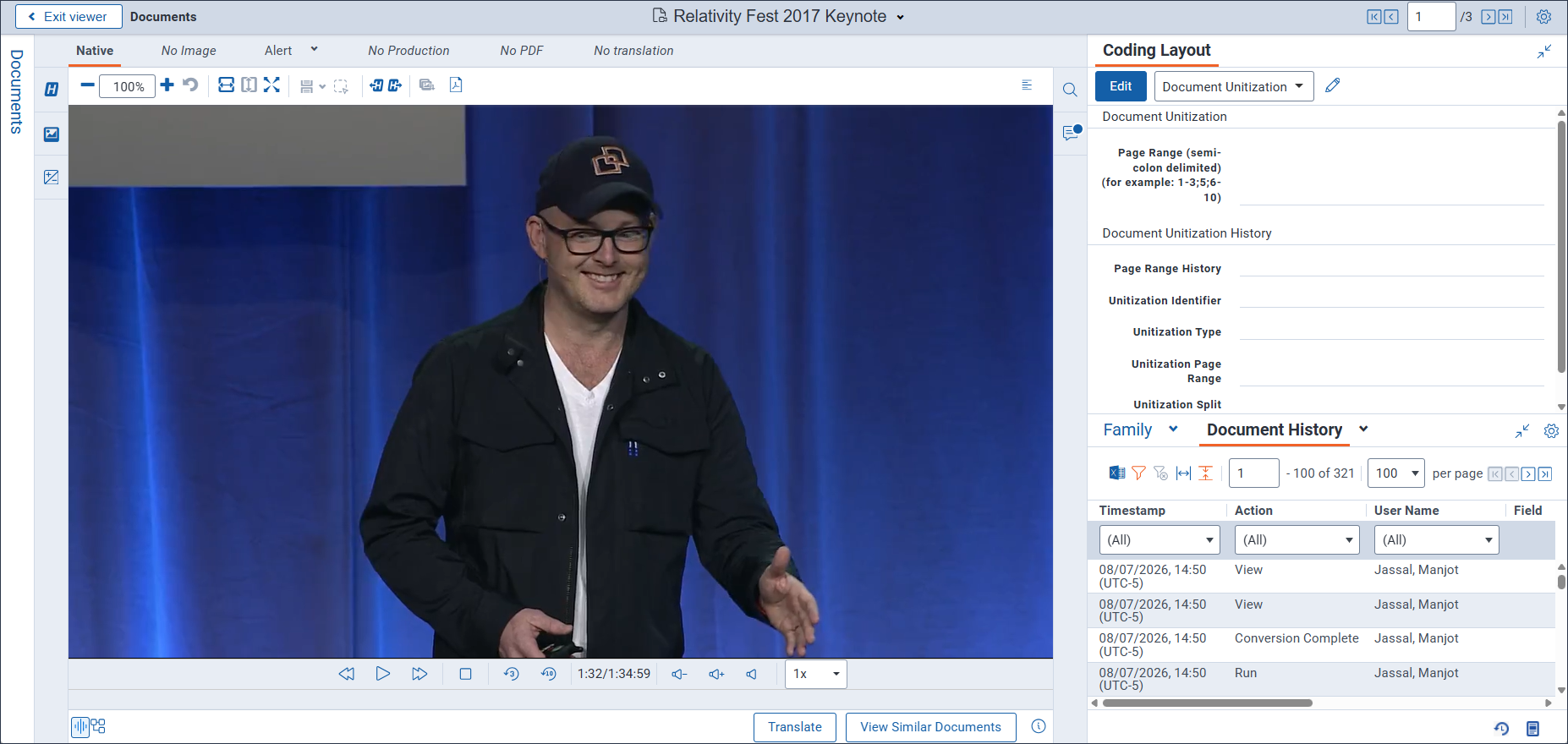Image resolution: width=1568 pixels, height=744 pixels.
Task: Click the Translate button
Action: coord(794,727)
